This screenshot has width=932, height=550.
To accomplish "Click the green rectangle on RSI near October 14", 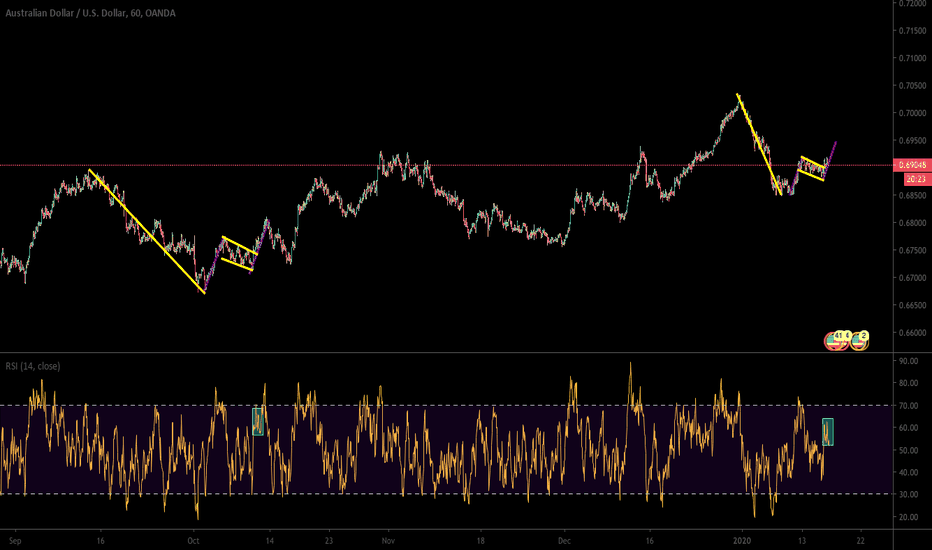I will [257, 421].
